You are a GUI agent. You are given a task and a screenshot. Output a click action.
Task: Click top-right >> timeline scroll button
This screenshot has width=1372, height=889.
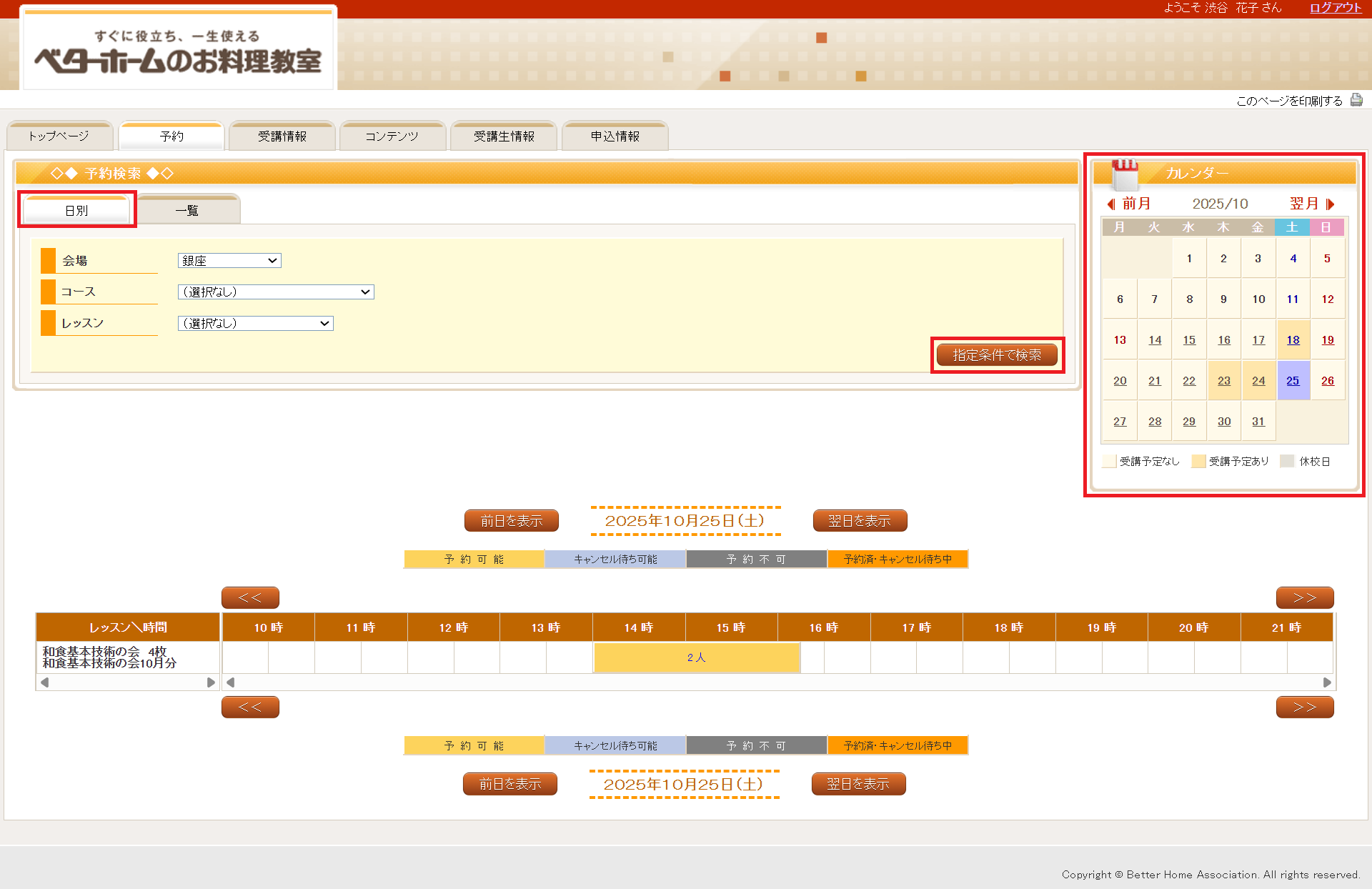coord(1304,597)
